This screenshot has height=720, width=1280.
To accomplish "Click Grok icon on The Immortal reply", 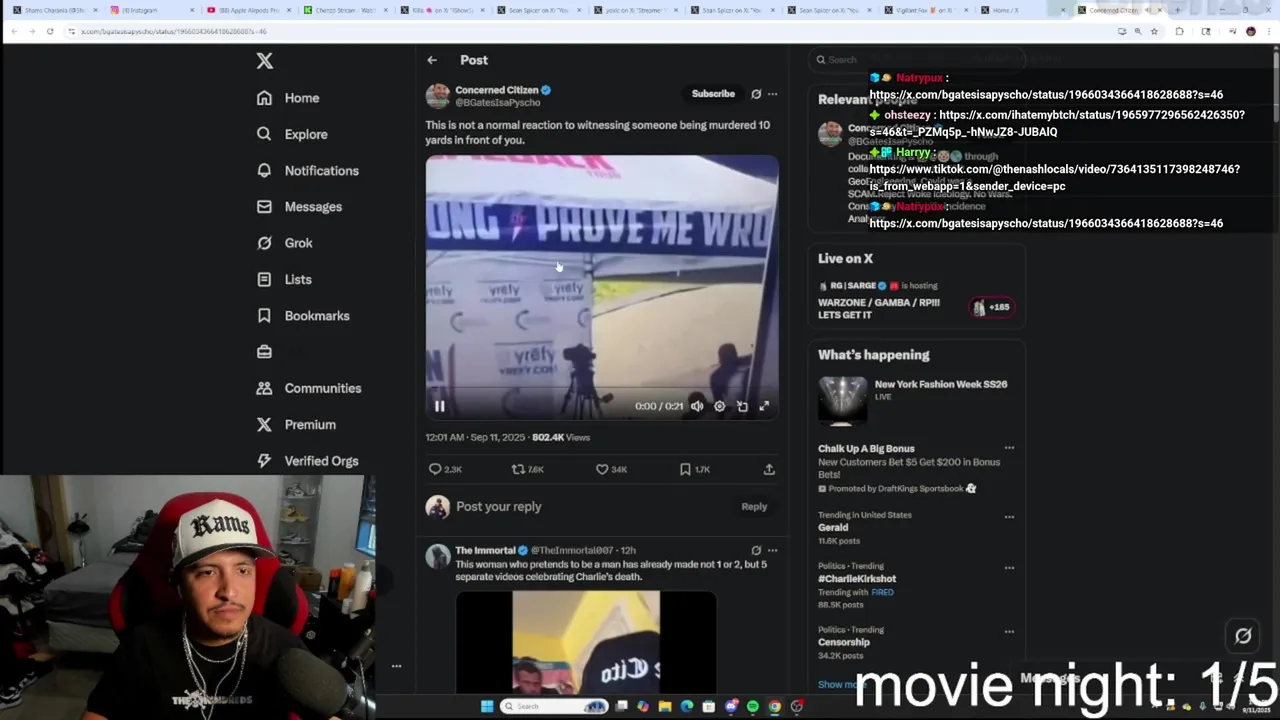I will pos(756,550).
